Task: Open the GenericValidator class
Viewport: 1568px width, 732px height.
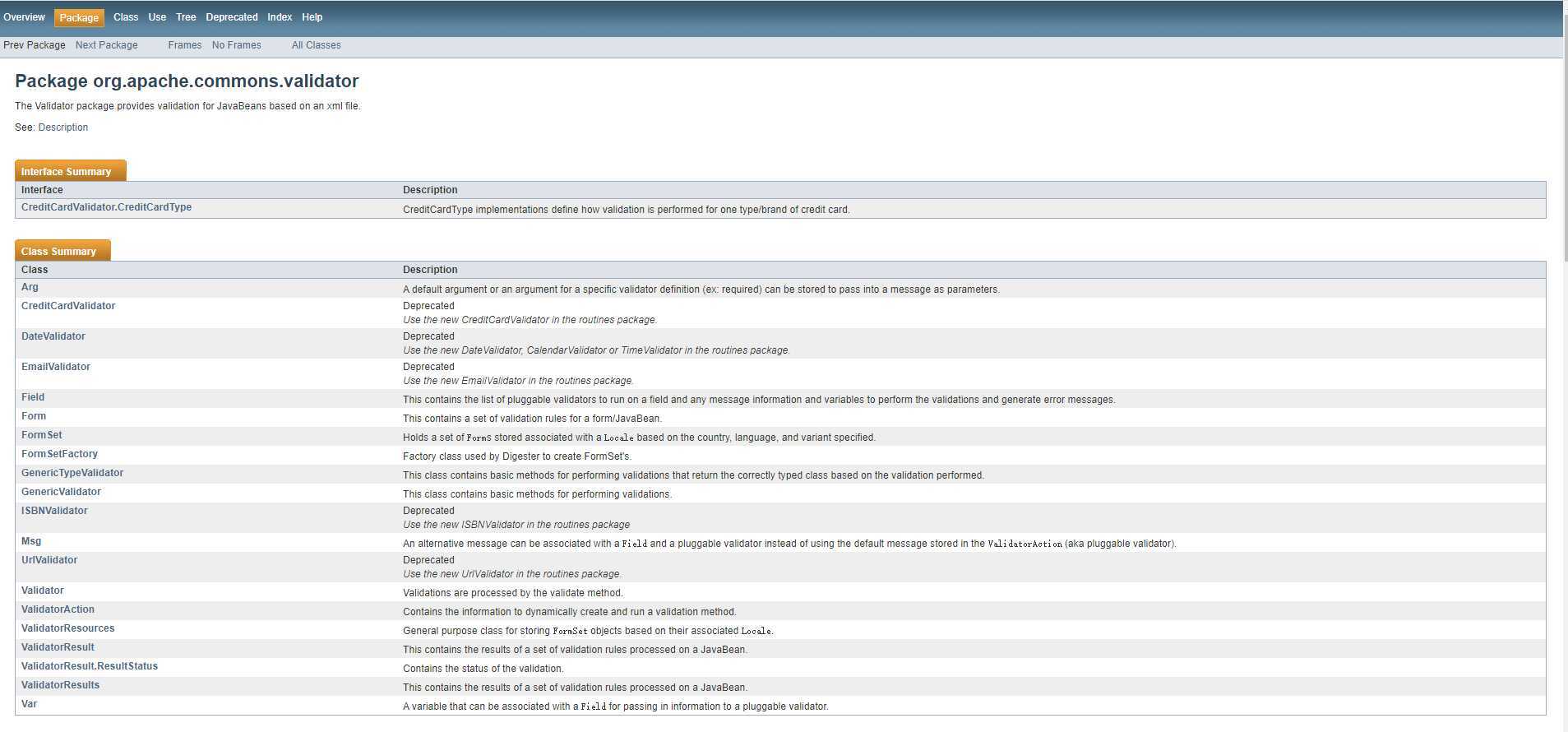Action: click(61, 492)
